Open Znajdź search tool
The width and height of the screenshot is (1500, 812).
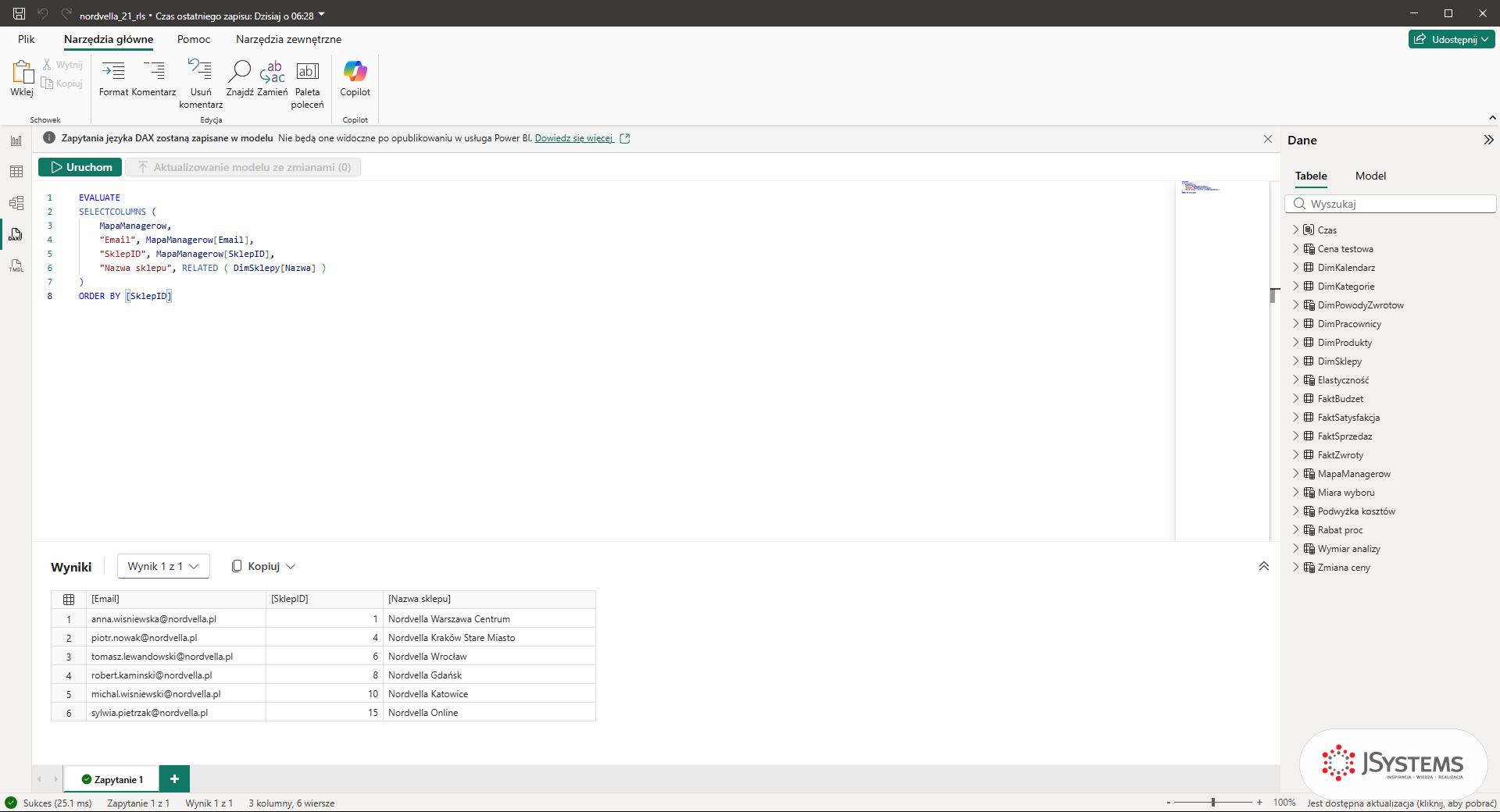coord(240,78)
